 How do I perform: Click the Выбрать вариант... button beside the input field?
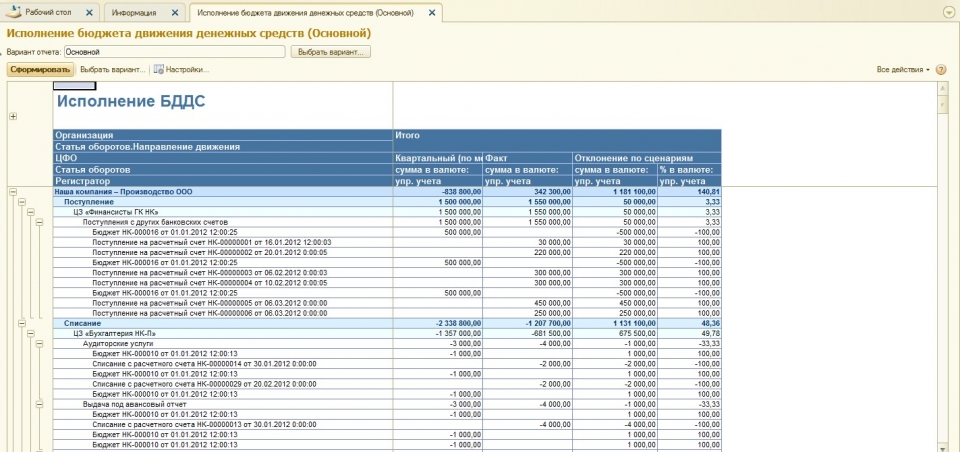pyautogui.click(x=331, y=52)
